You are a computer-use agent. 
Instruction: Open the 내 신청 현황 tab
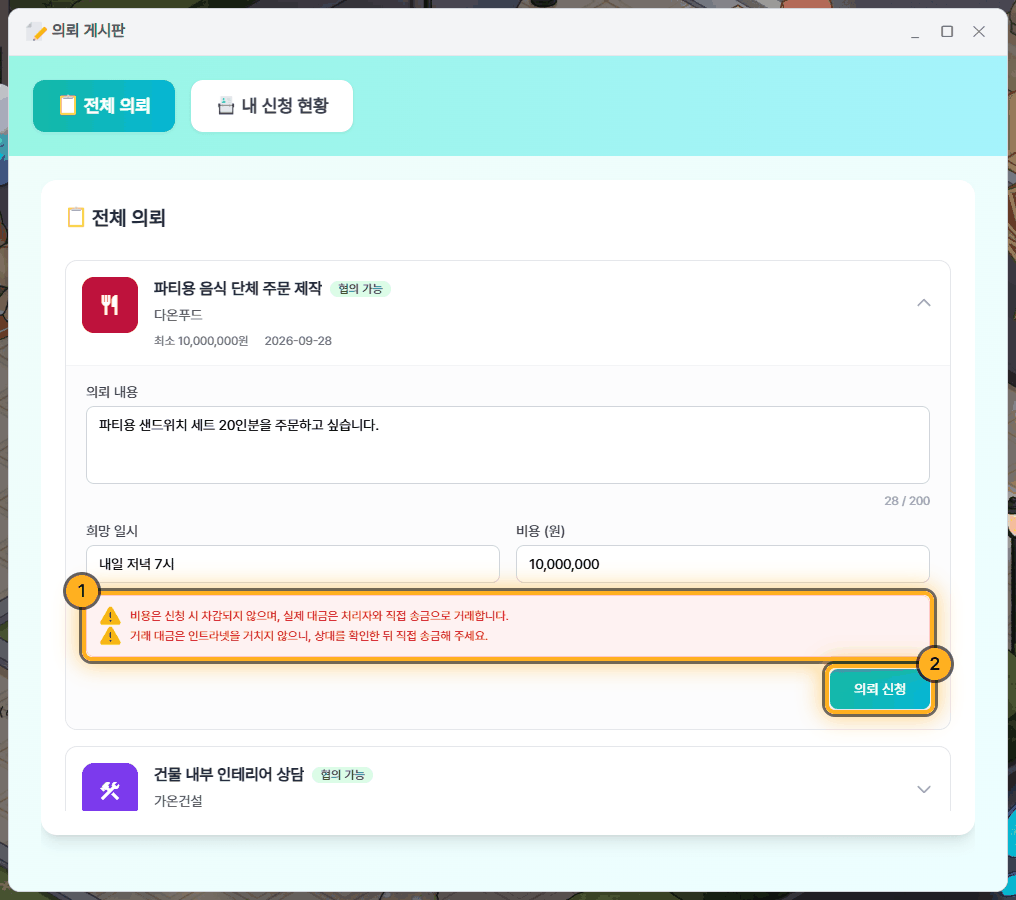coord(271,106)
